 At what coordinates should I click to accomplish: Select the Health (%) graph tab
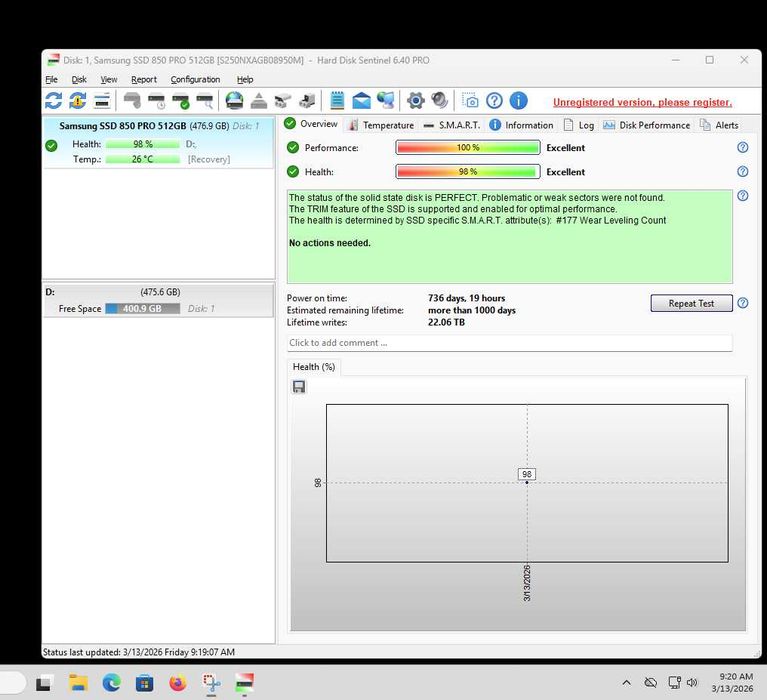click(314, 367)
